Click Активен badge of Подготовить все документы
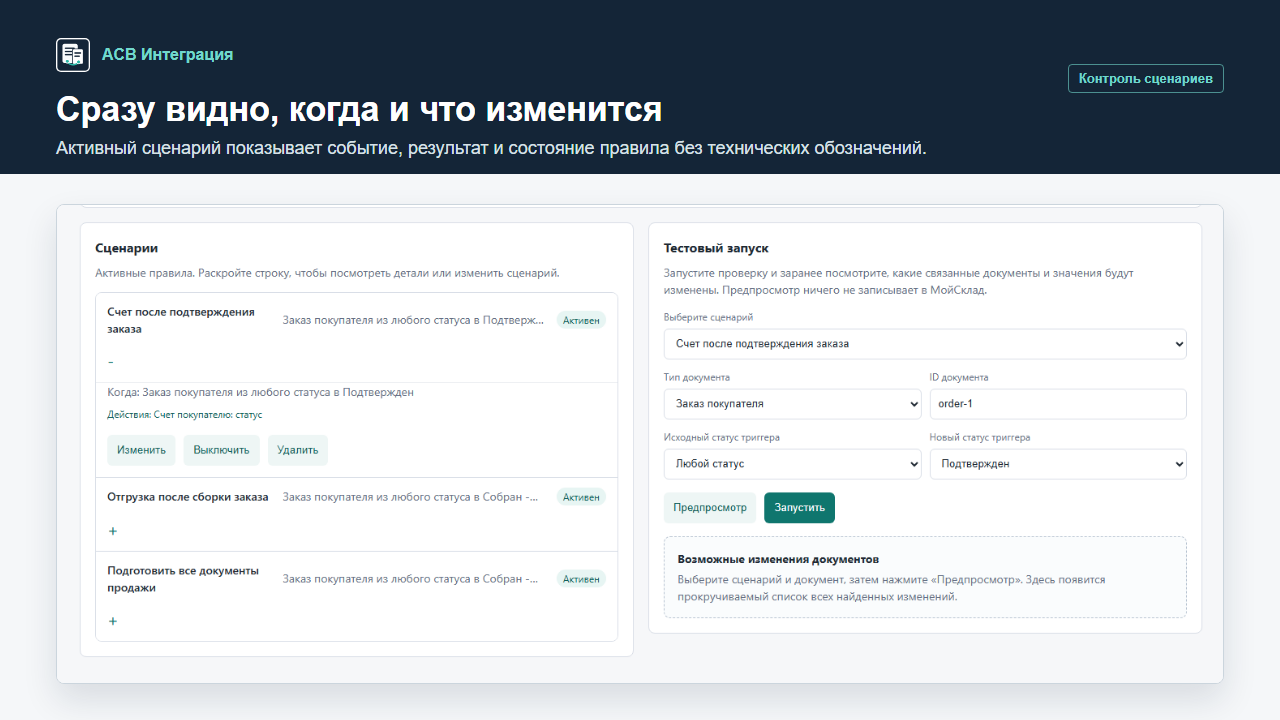The height and width of the screenshot is (720, 1280). pos(581,579)
